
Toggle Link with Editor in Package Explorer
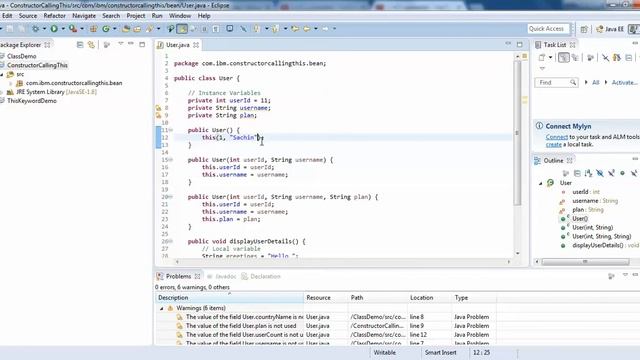click(91, 44)
